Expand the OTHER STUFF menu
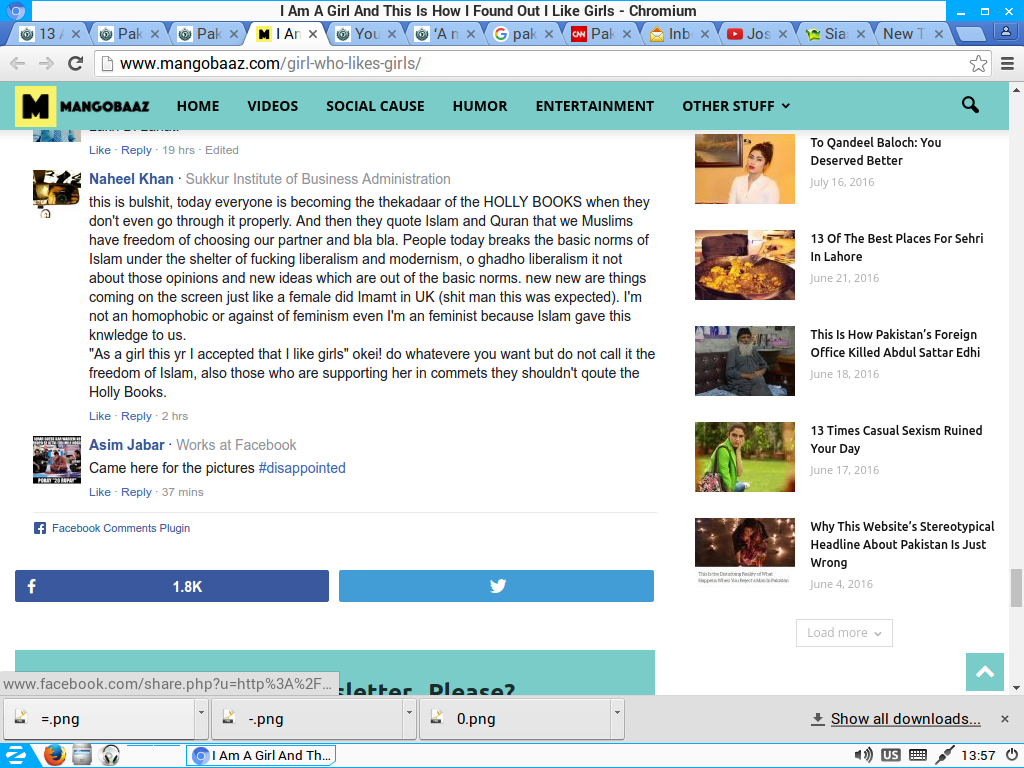Screen dimensions: 1024x768 click(736, 106)
